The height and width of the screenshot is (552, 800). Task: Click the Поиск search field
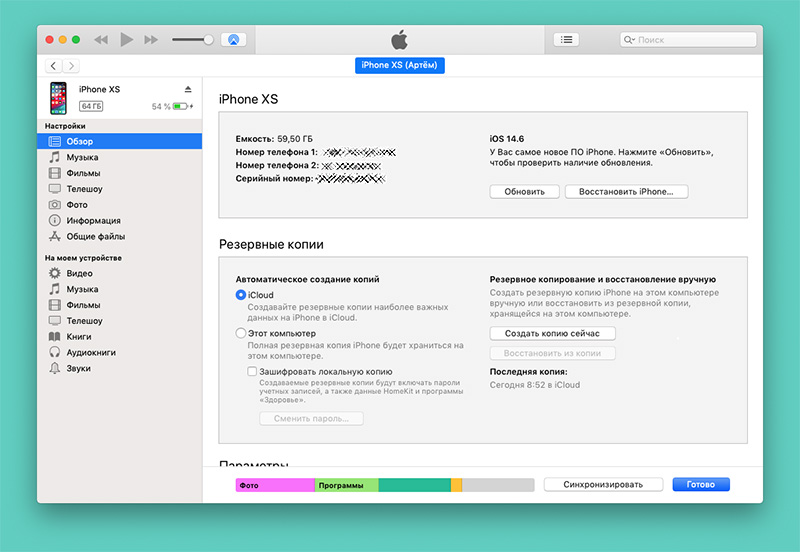688,40
